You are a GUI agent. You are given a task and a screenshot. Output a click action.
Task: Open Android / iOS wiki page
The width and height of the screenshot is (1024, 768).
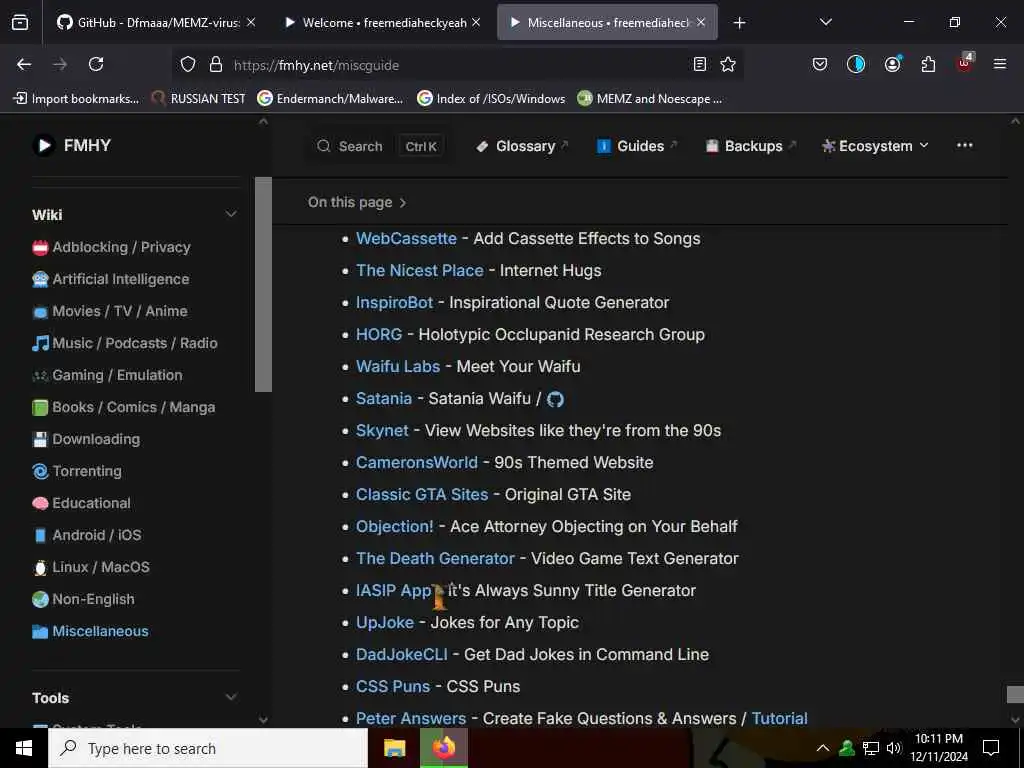(x=87, y=535)
